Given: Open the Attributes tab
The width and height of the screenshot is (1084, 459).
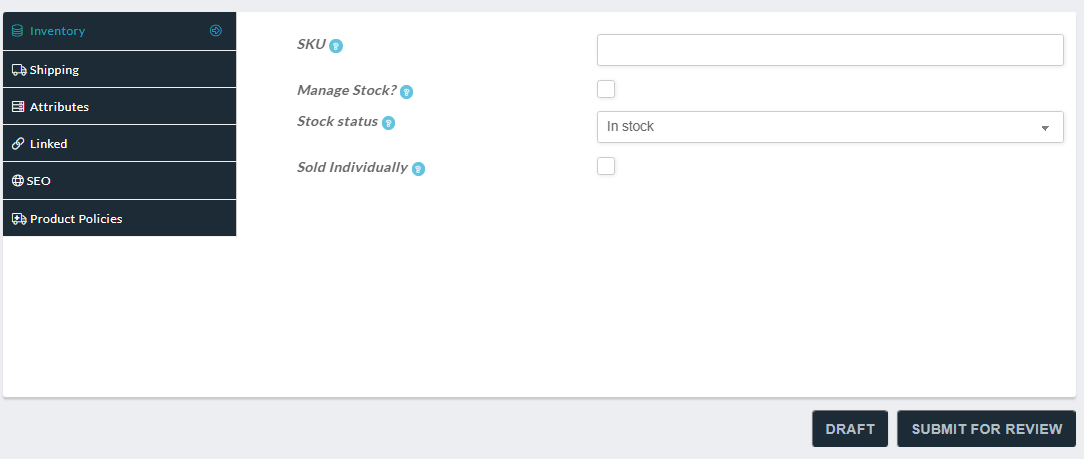Looking at the screenshot, I should (120, 107).
